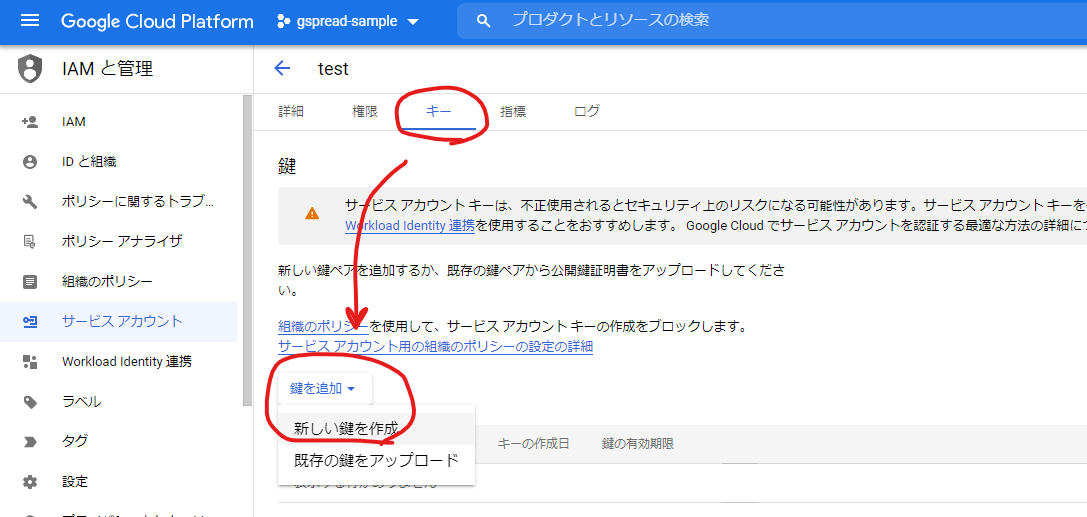Viewport: 1087px width, 517px height.
Task: Choose 既存の鍵をアップロード menu option
Action: 376,461
